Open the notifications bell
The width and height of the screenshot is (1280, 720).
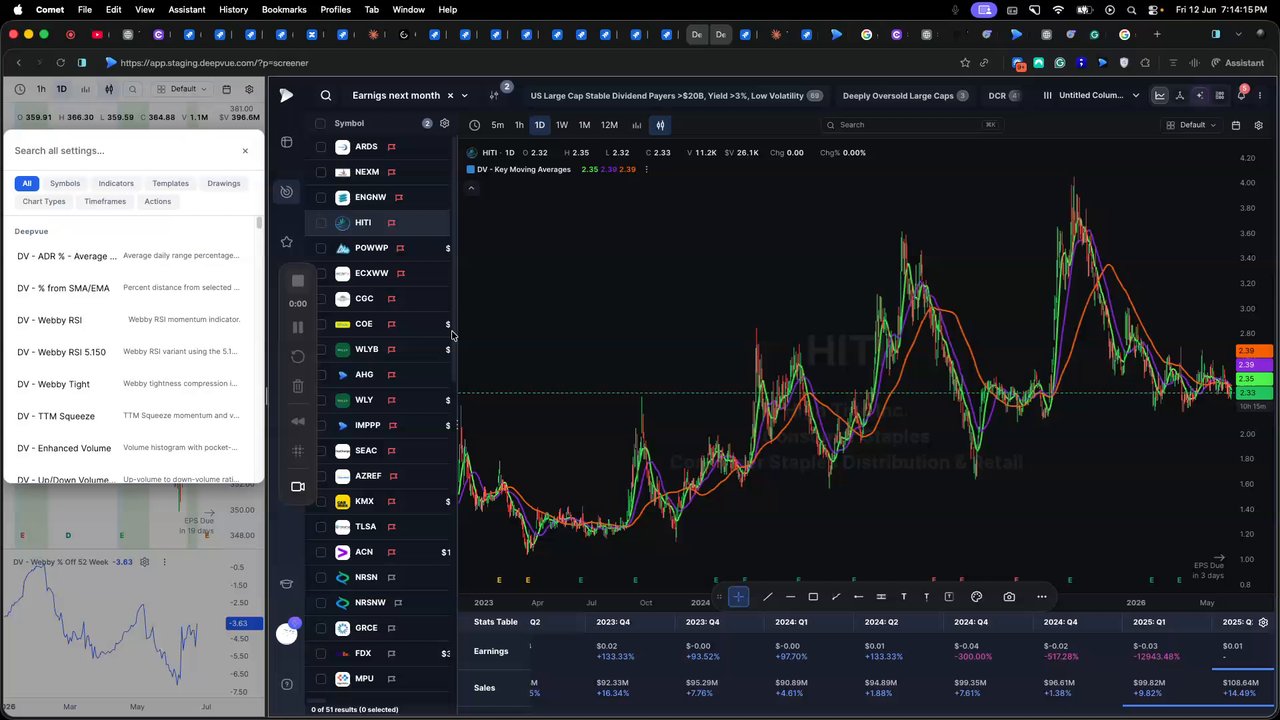tap(1242, 95)
